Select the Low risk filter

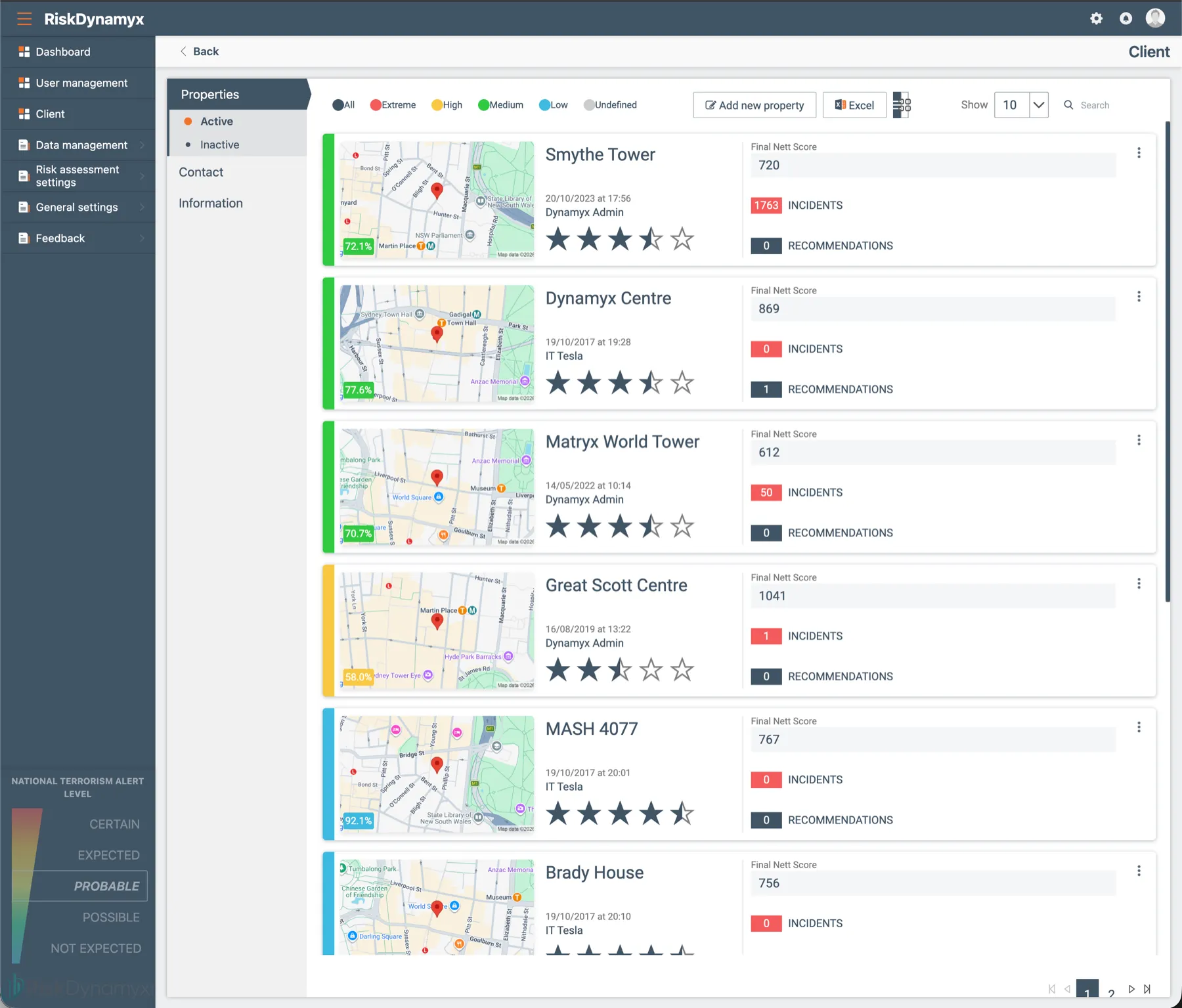(554, 105)
